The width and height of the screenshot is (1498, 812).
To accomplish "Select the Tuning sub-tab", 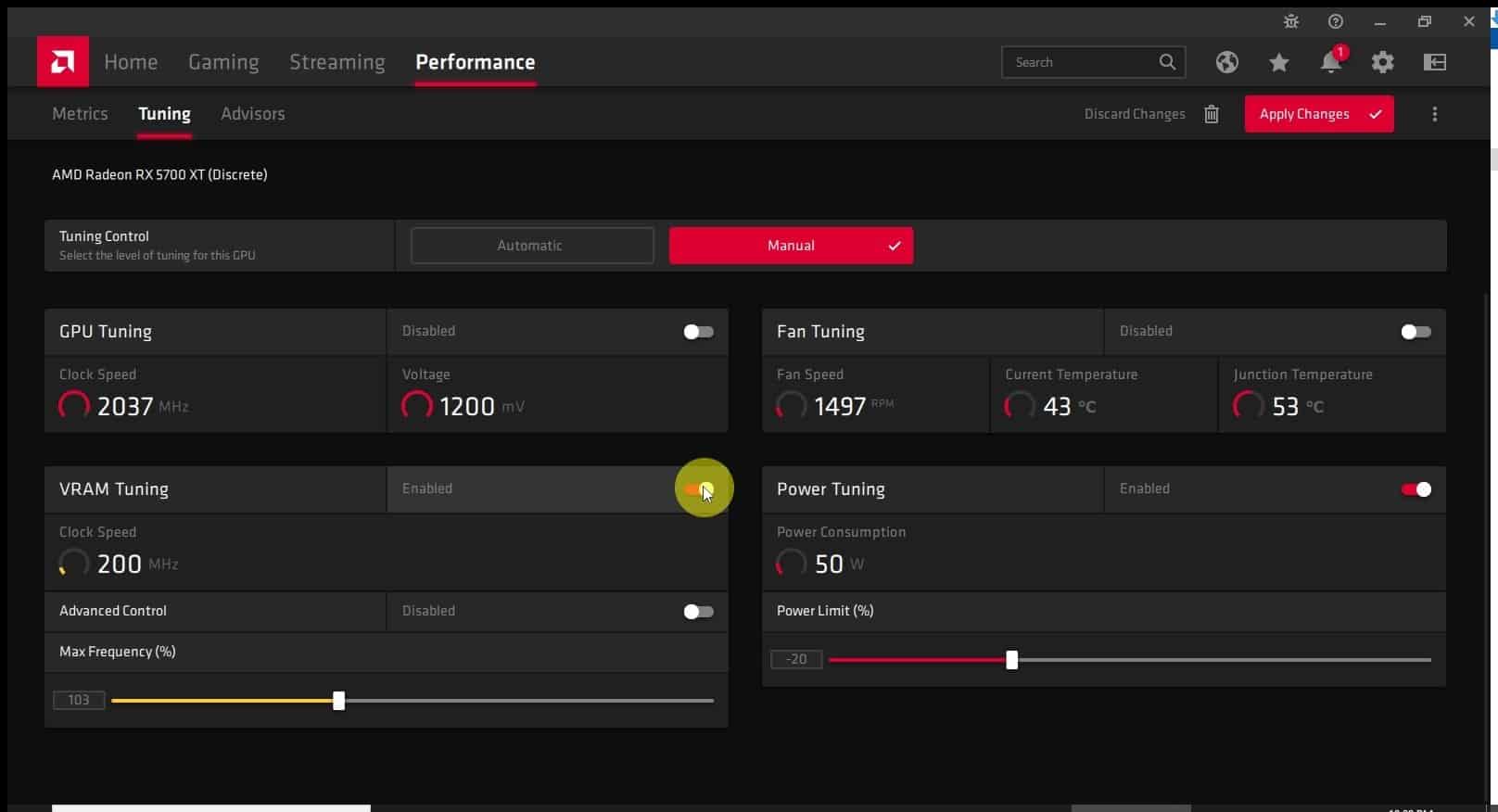I will pyautogui.click(x=164, y=114).
